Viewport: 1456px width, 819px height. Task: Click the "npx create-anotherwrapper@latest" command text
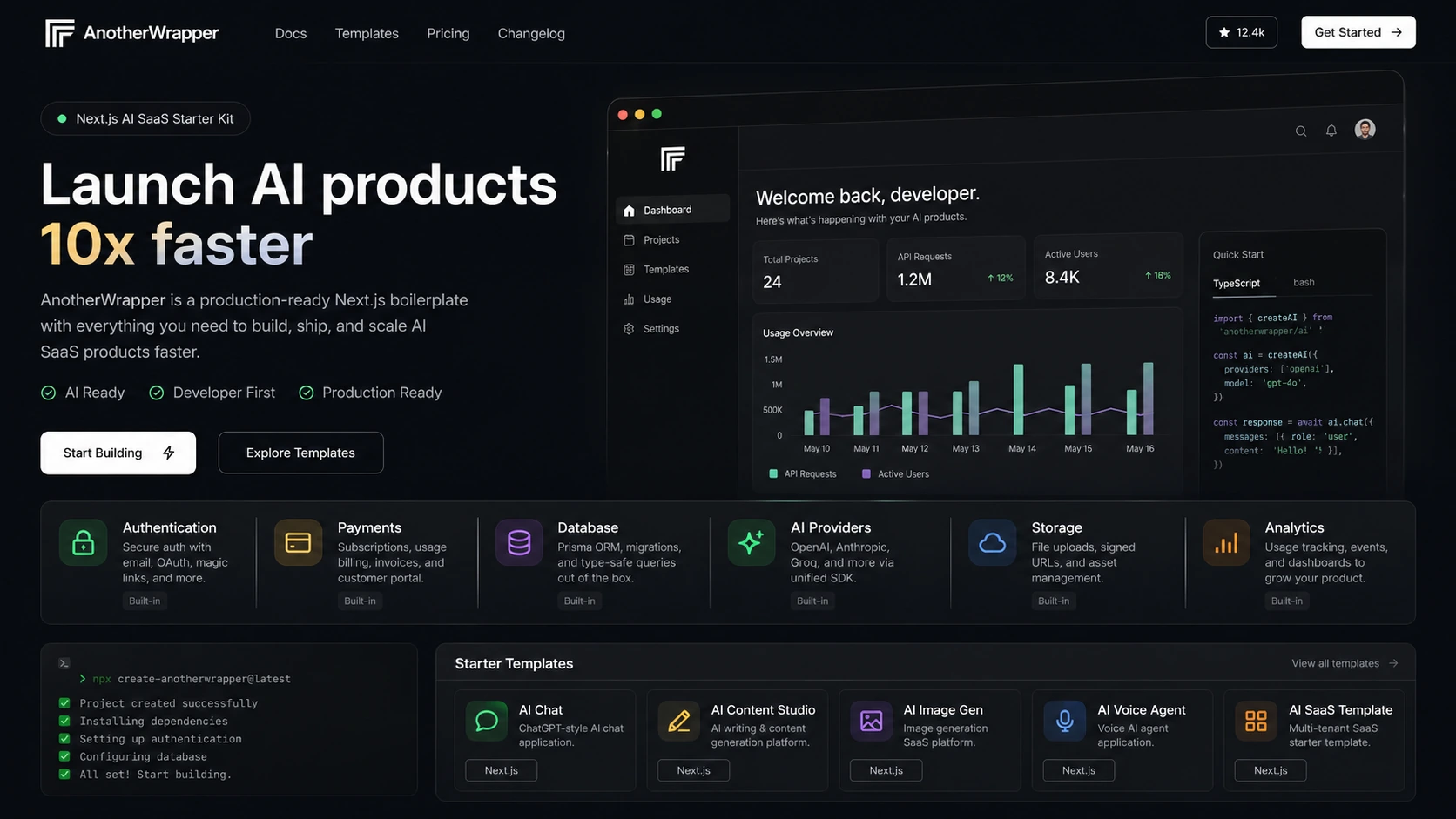point(192,679)
